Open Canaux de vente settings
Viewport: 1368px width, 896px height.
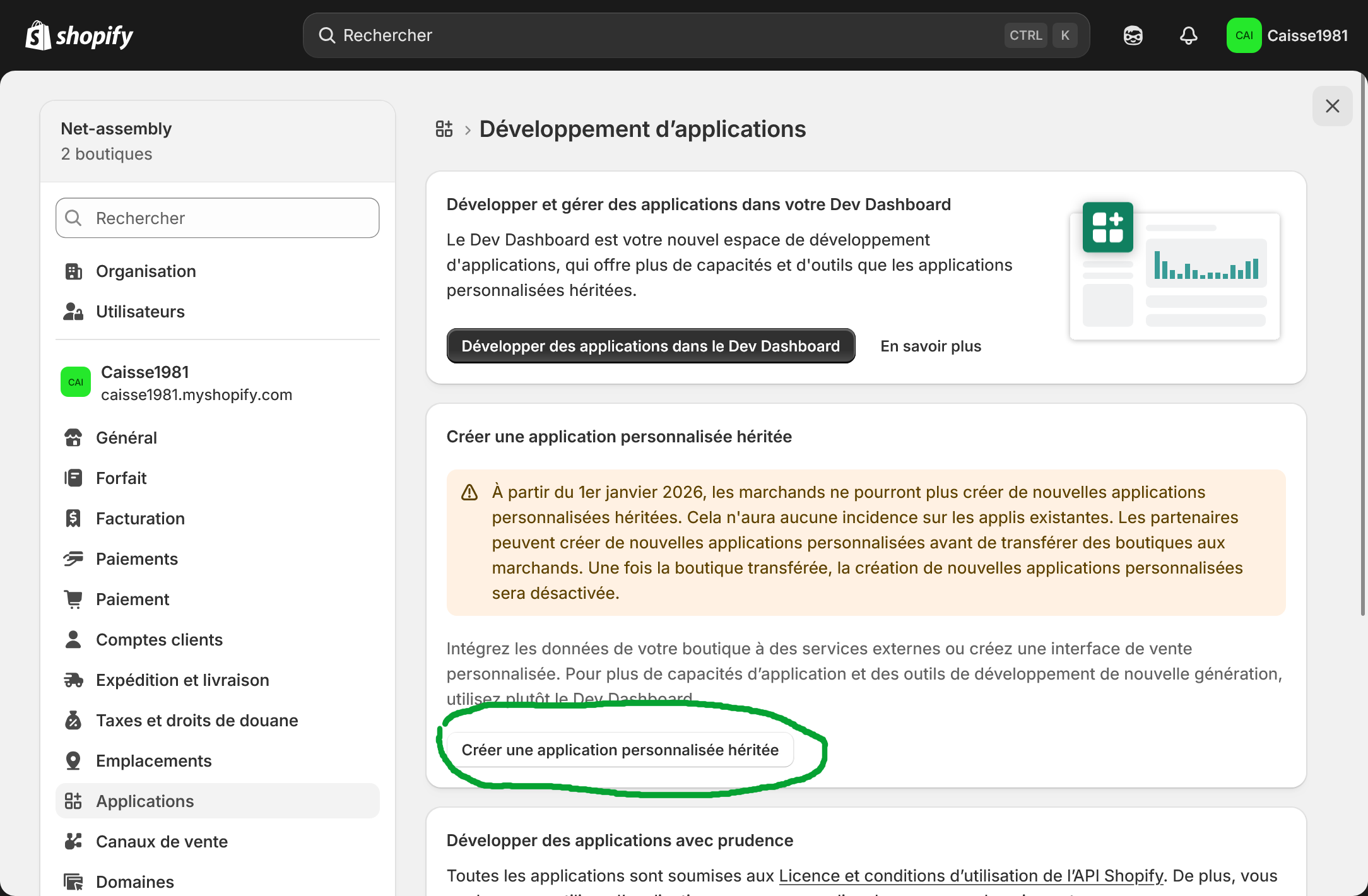point(218,842)
